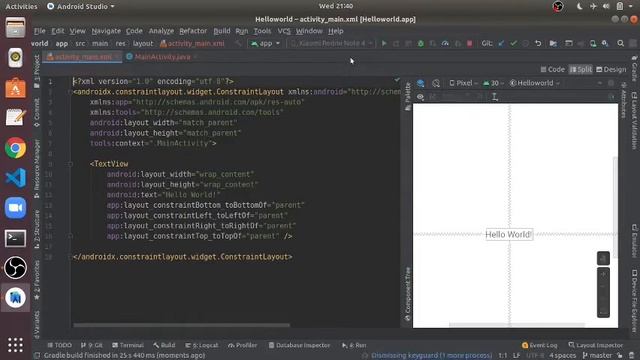The width and height of the screenshot is (640, 360).
Task: Run the app with the green play icon
Action: coord(384,43)
